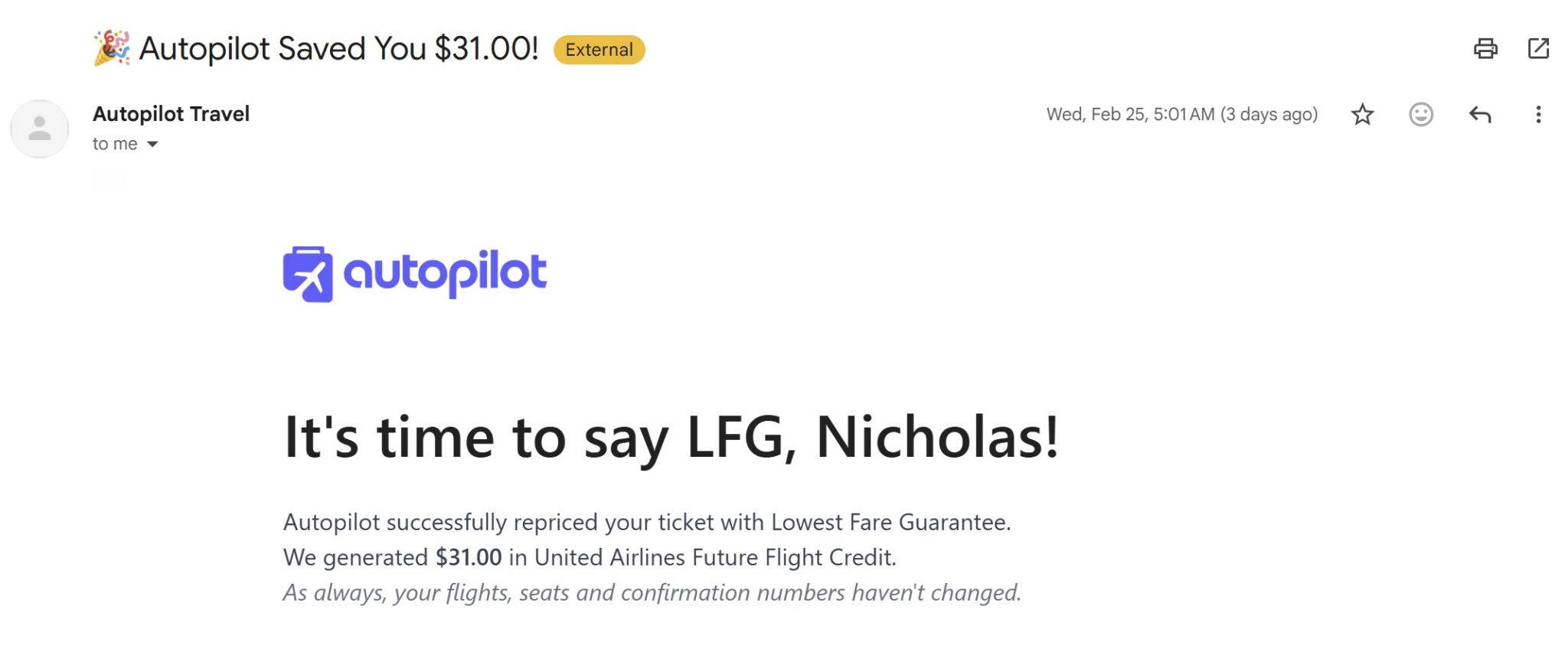Screen dimensions: 1568x668
Task: Click the autopilot wordmark in the logo
Action: pos(445,272)
